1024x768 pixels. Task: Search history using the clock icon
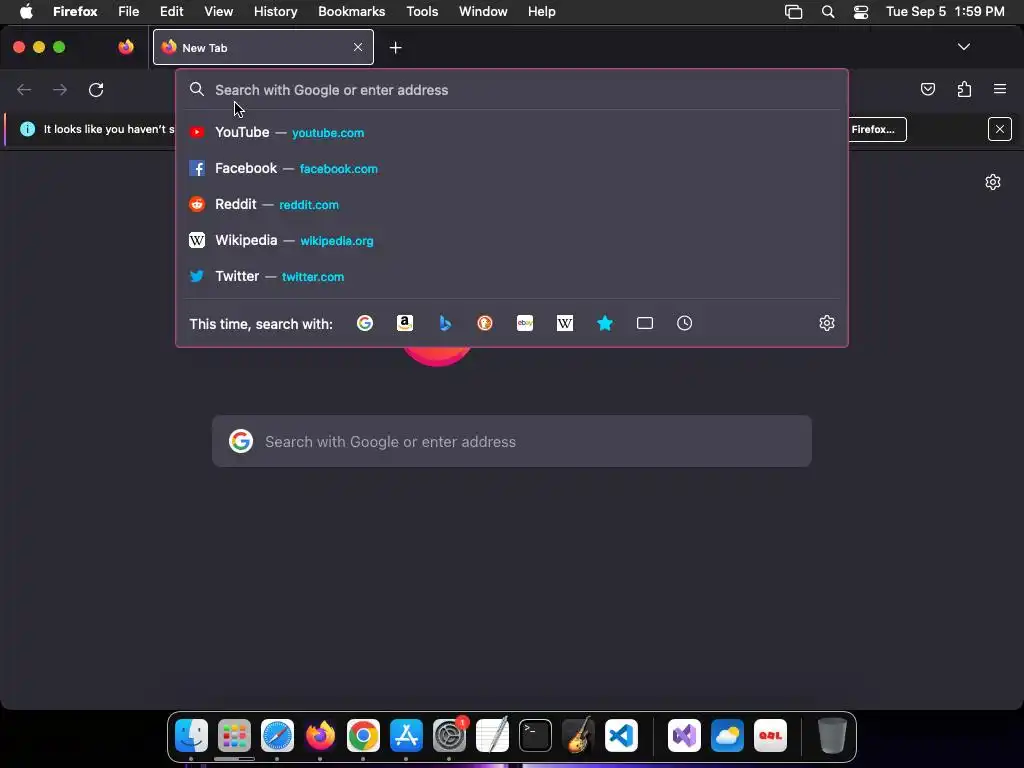pos(684,323)
